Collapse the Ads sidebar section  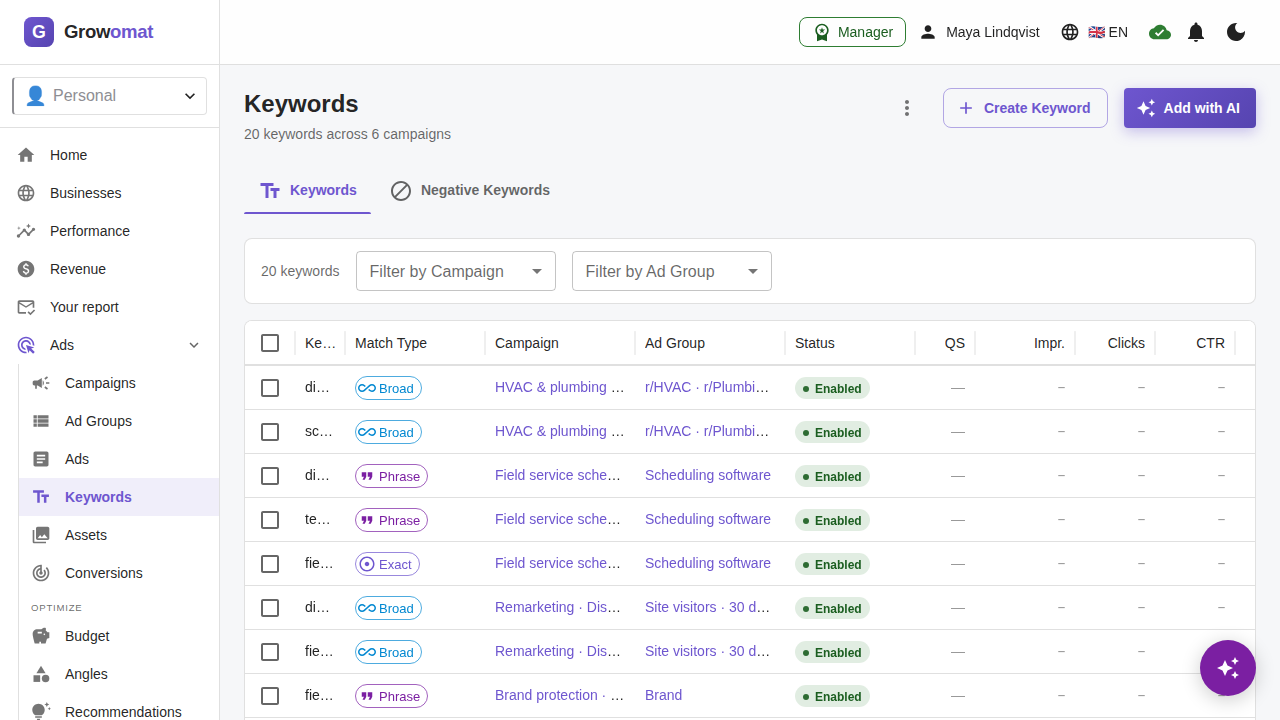click(109, 345)
